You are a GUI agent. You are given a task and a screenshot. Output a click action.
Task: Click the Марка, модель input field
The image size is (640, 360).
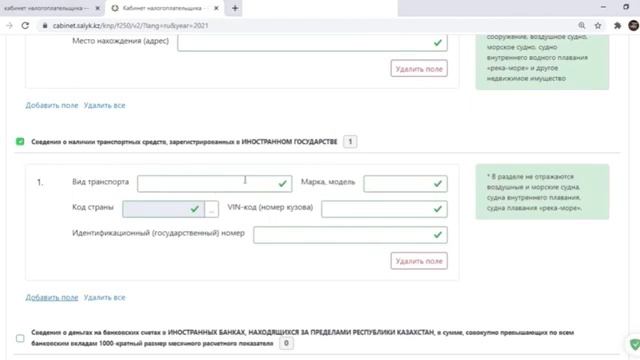(x=405, y=184)
